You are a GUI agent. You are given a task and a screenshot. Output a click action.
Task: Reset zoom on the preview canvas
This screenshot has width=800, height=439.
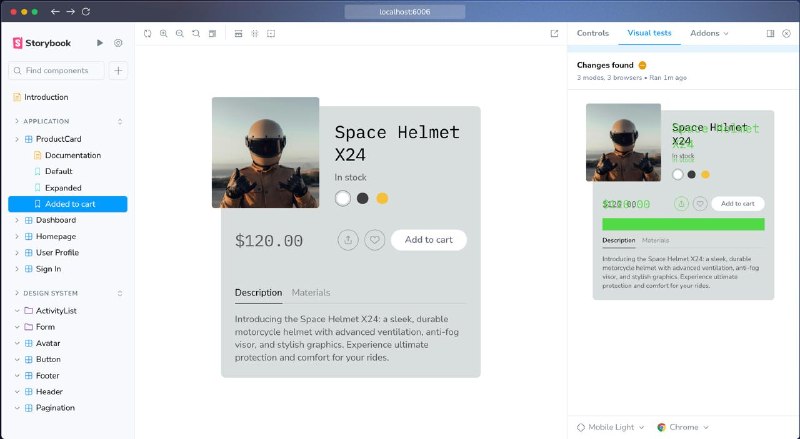point(196,34)
